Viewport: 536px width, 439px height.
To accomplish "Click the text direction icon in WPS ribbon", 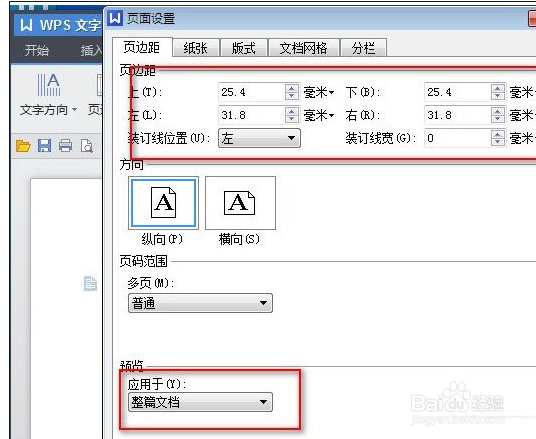I will [x=49, y=85].
